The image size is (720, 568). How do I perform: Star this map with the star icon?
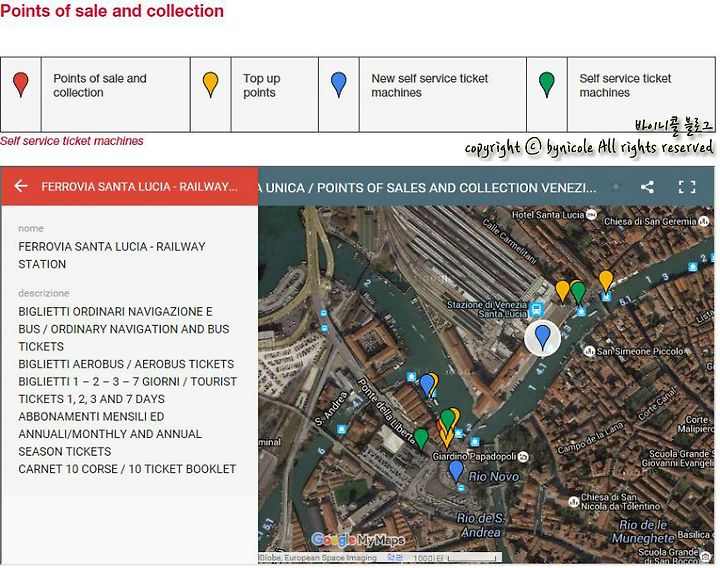click(616, 187)
